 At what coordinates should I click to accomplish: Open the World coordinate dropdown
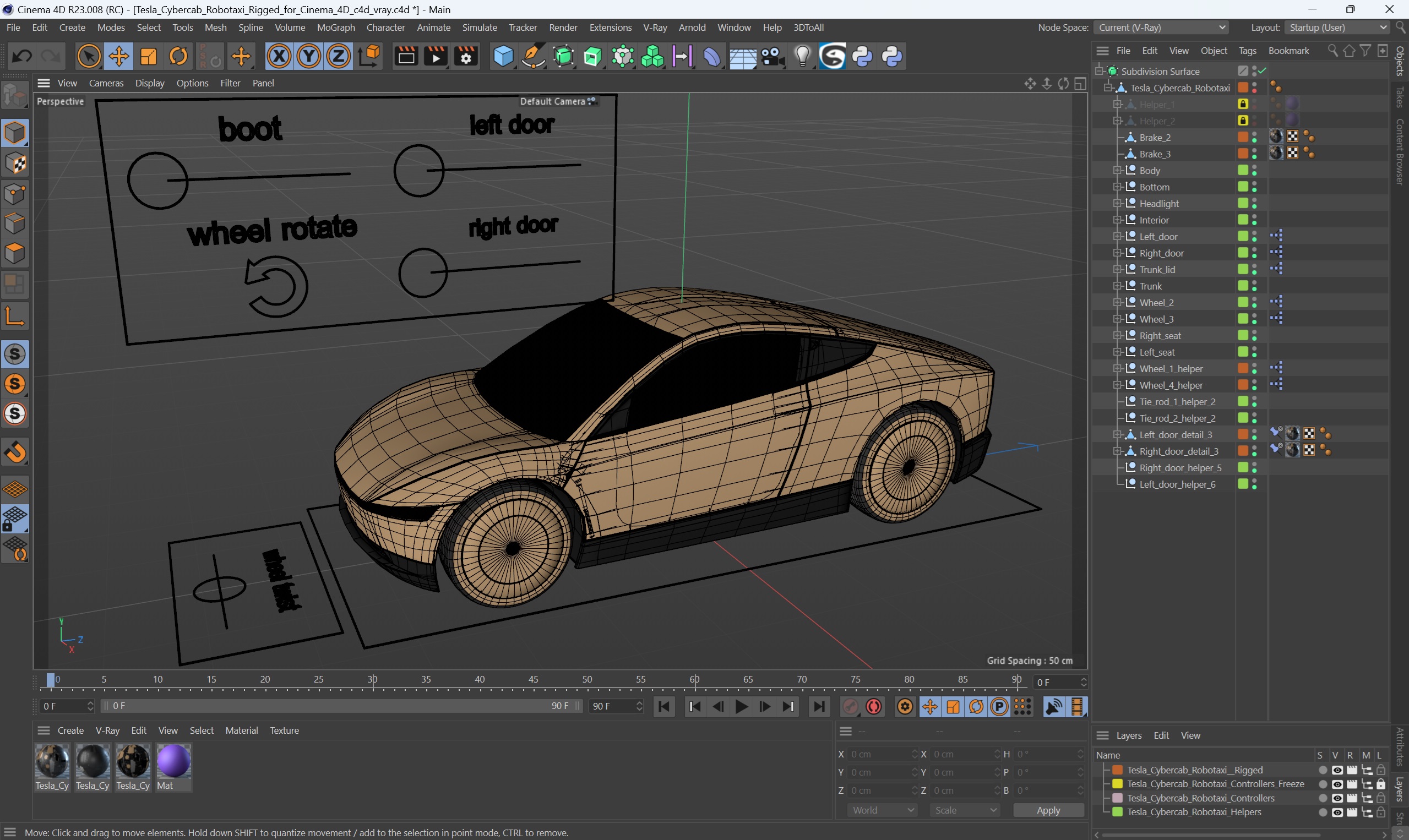coord(882,810)
